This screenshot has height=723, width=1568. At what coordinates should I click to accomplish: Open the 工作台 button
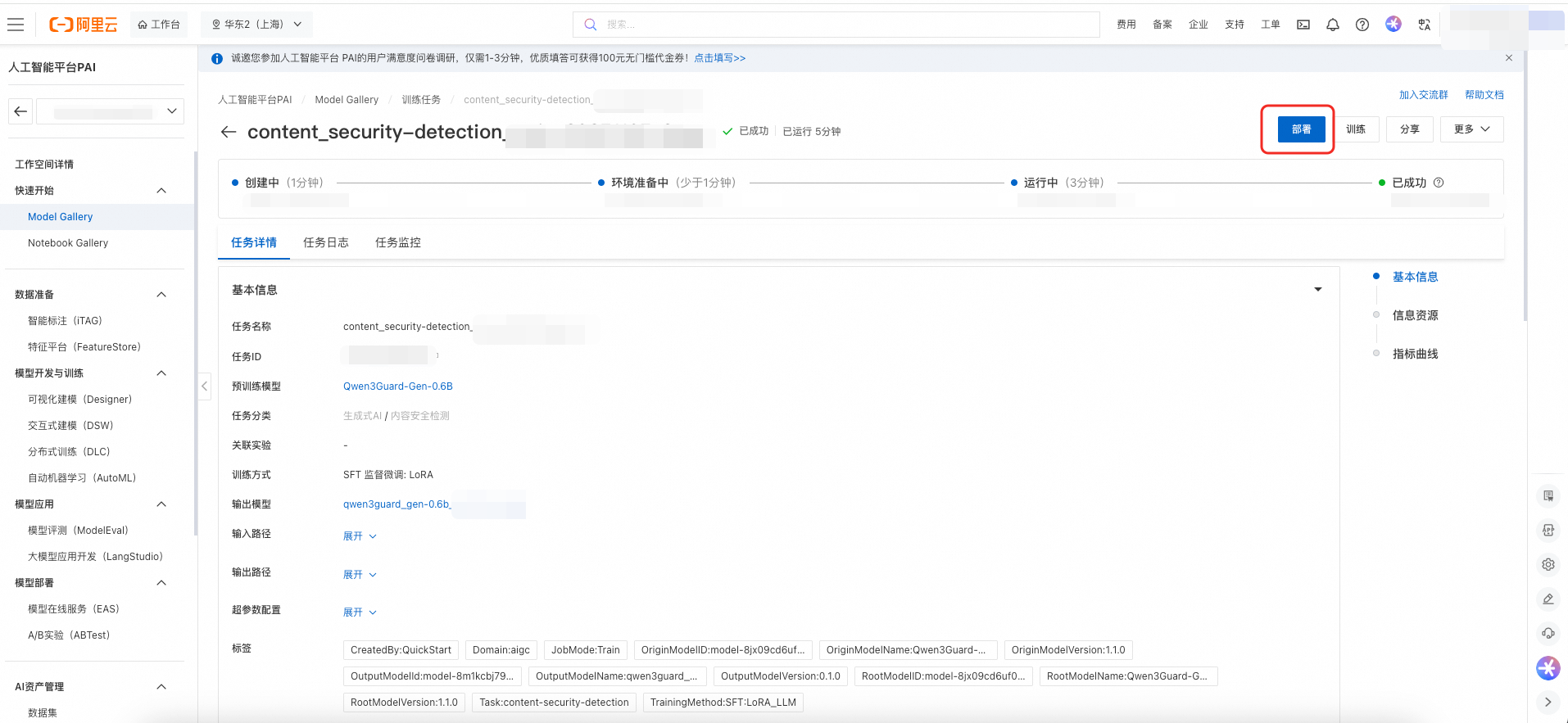[159, 25]
